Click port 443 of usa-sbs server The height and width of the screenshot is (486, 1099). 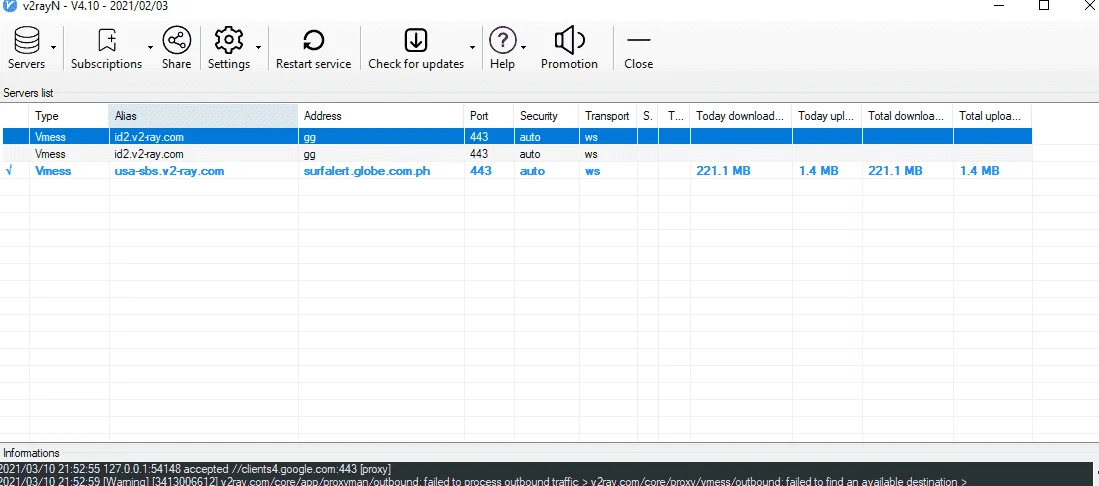point(480,170)
